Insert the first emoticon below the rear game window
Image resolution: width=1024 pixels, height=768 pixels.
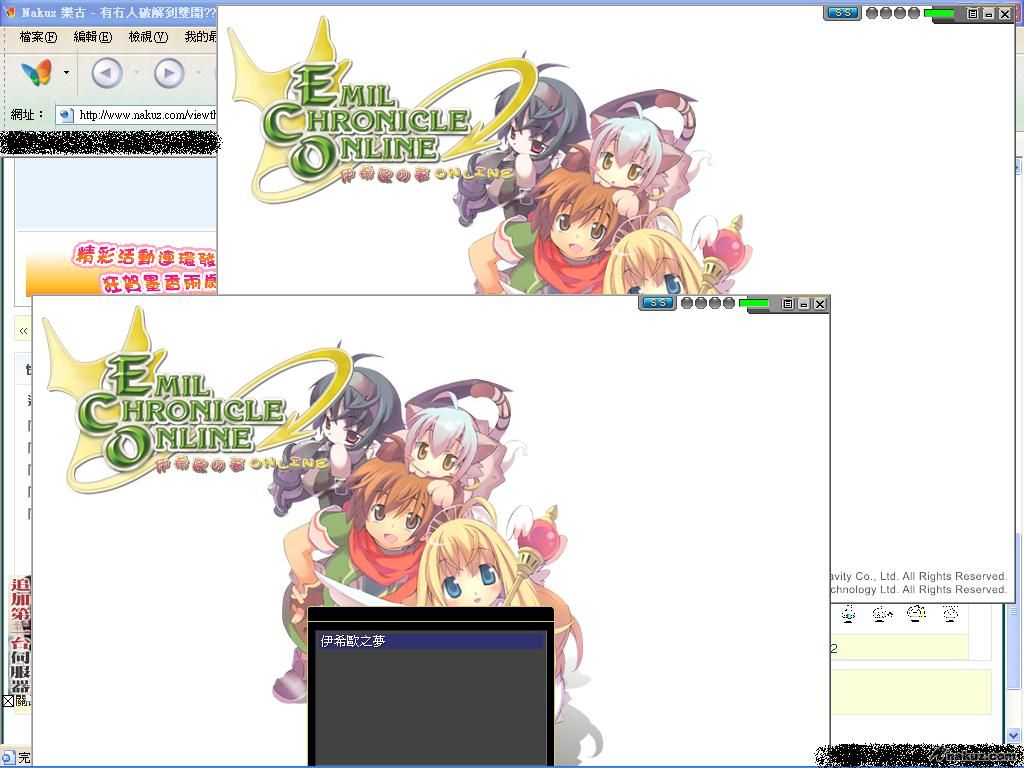[848, 613]
